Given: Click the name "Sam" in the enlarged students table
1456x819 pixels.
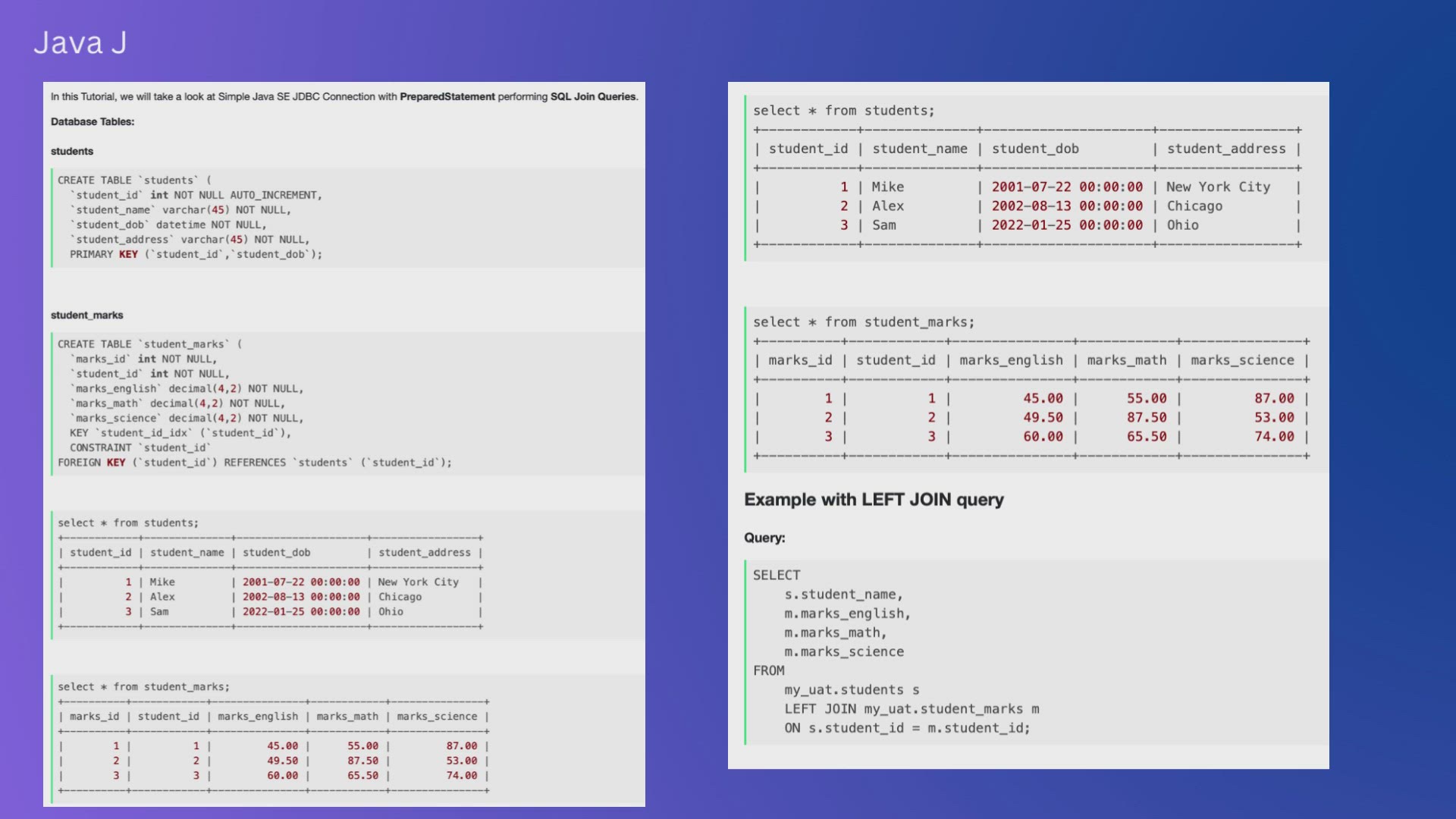Looking at the screenshot, I should (883, 225).
